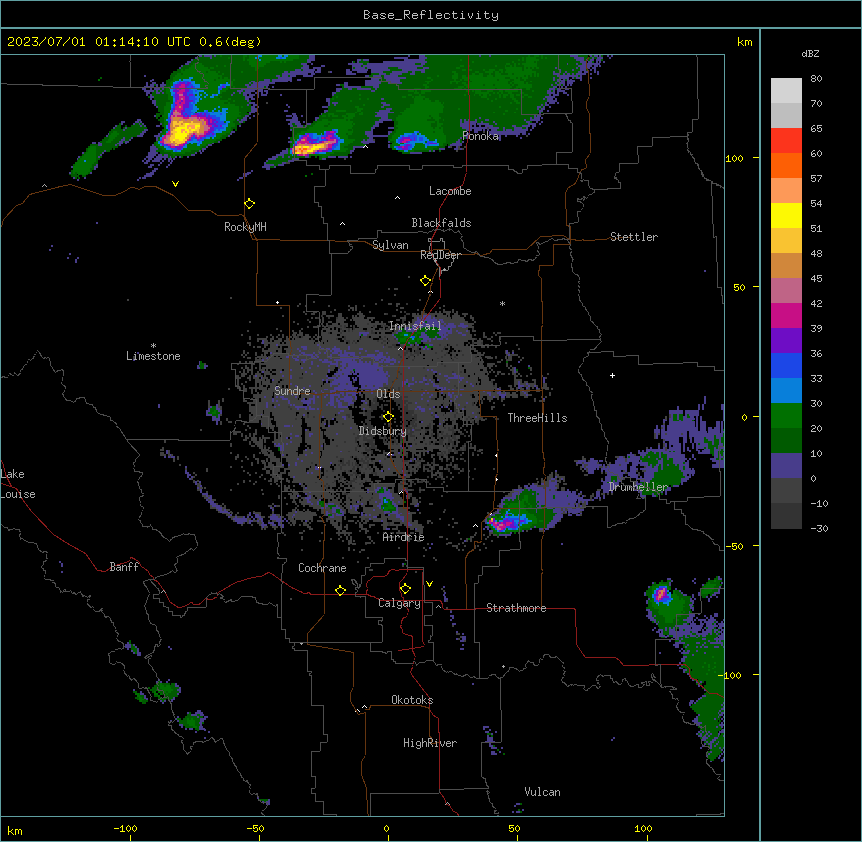862x842 pixels.
Task: Click the yellow storm core northwest of RockyMH
Action: [x=184, y=131]
